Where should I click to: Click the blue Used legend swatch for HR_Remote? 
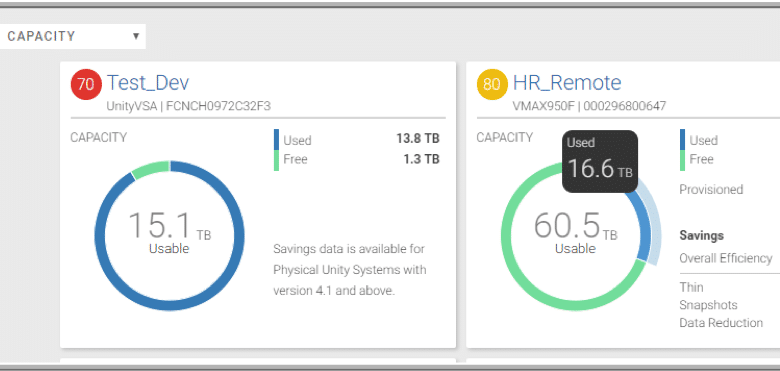tap(682, 140)
